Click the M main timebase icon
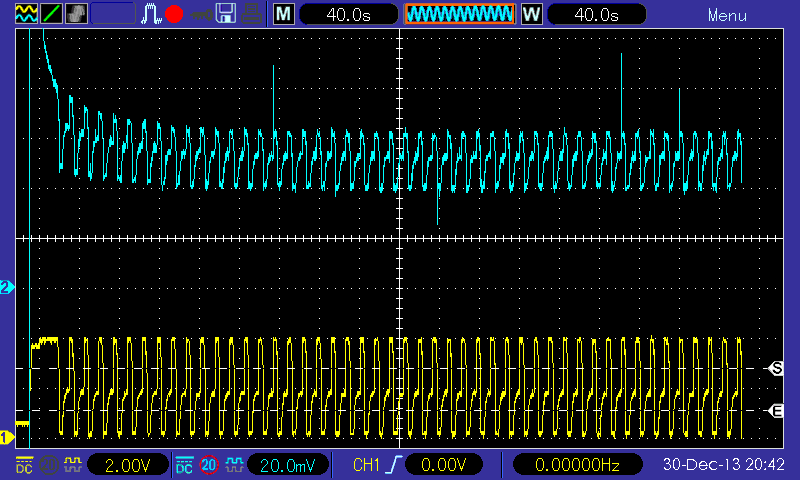800x480 pixels. tap(284, 14)
